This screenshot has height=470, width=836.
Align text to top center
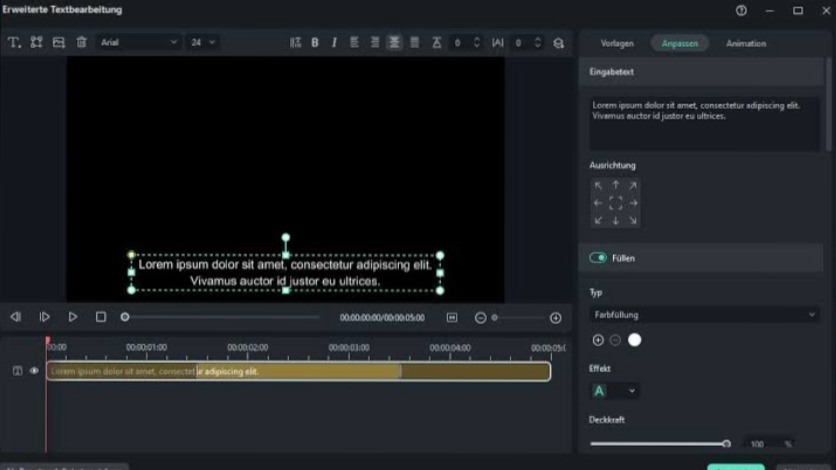click(616, 185)
